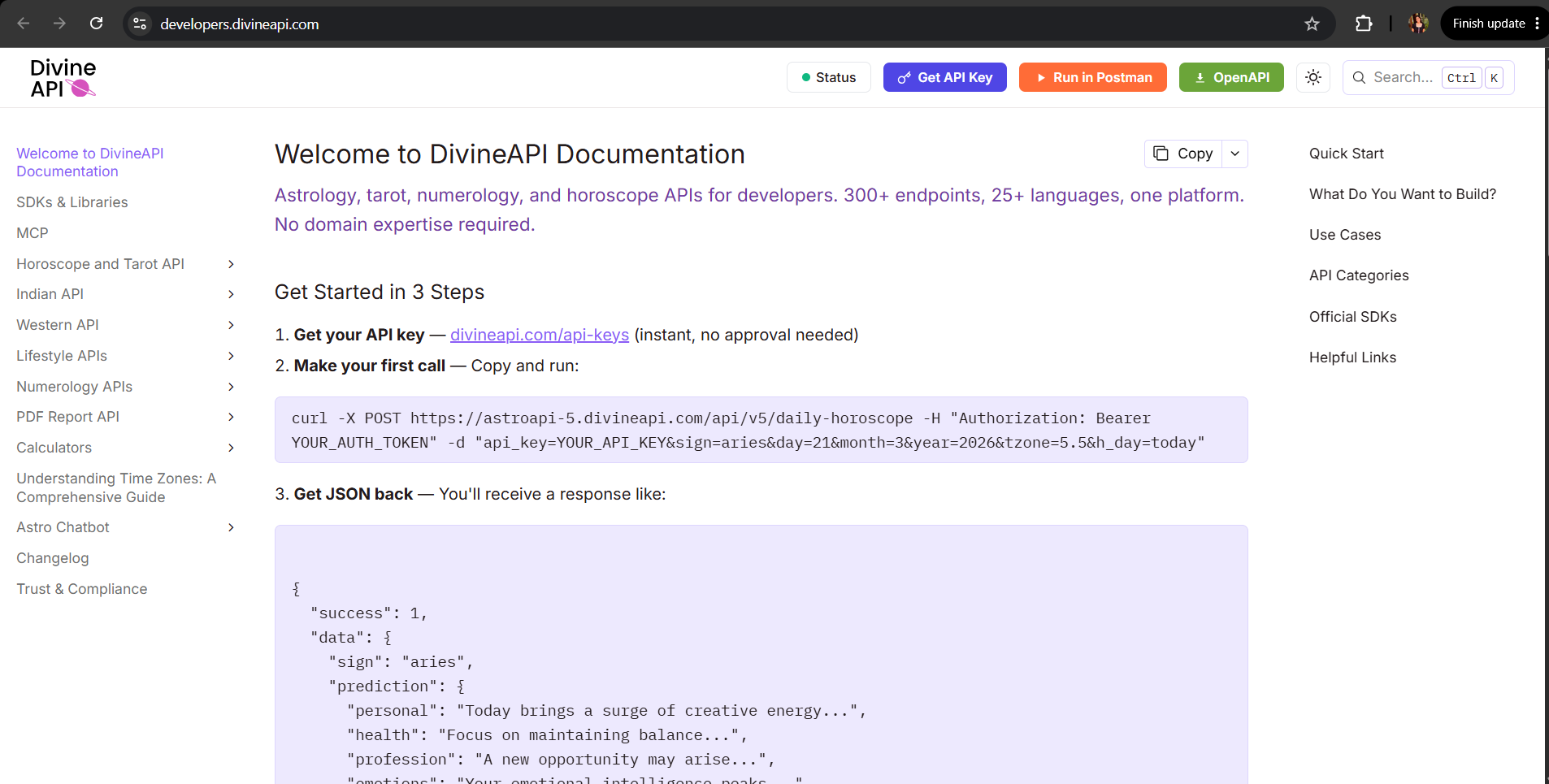Expand the Astro Chatbot chevron
This screenshot has height=784, width=1549.
231,527
